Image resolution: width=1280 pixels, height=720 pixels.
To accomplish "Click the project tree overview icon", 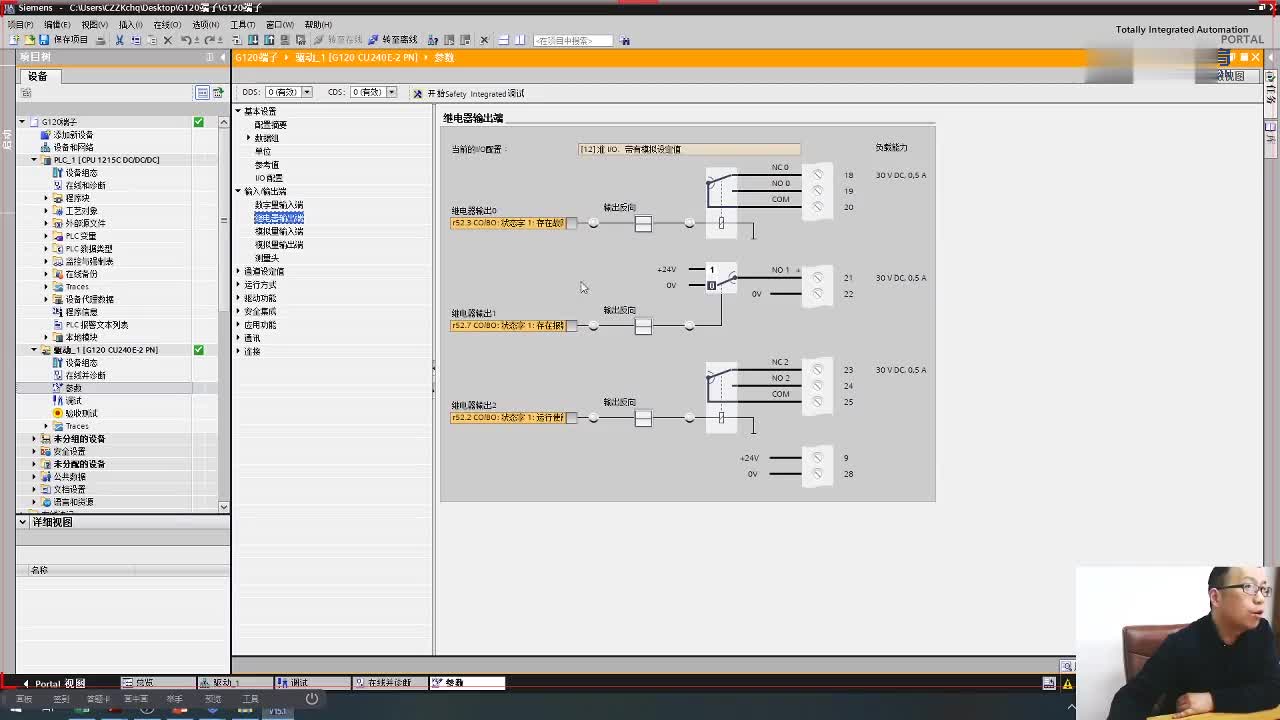I will [x=217, y=92].
